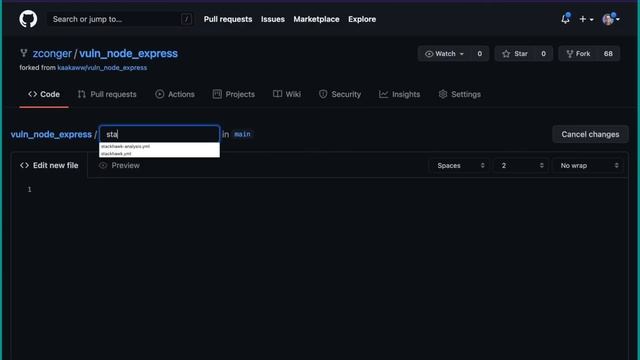Open the vuln_node_express repository title link

tap(129, 53)
